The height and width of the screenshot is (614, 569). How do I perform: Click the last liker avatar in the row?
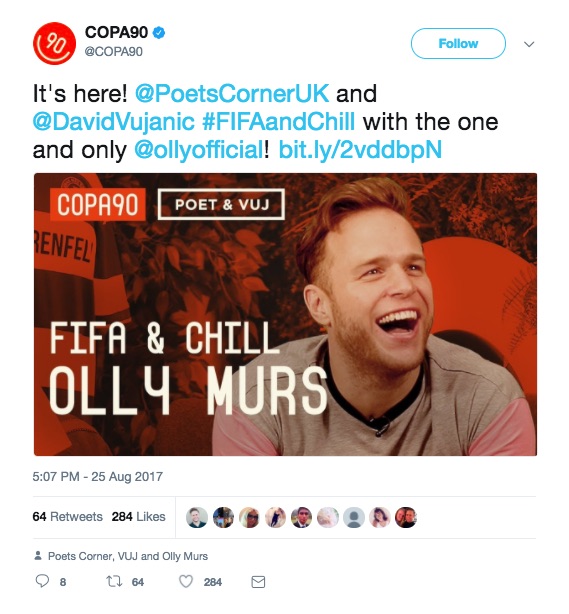point(406,517)
